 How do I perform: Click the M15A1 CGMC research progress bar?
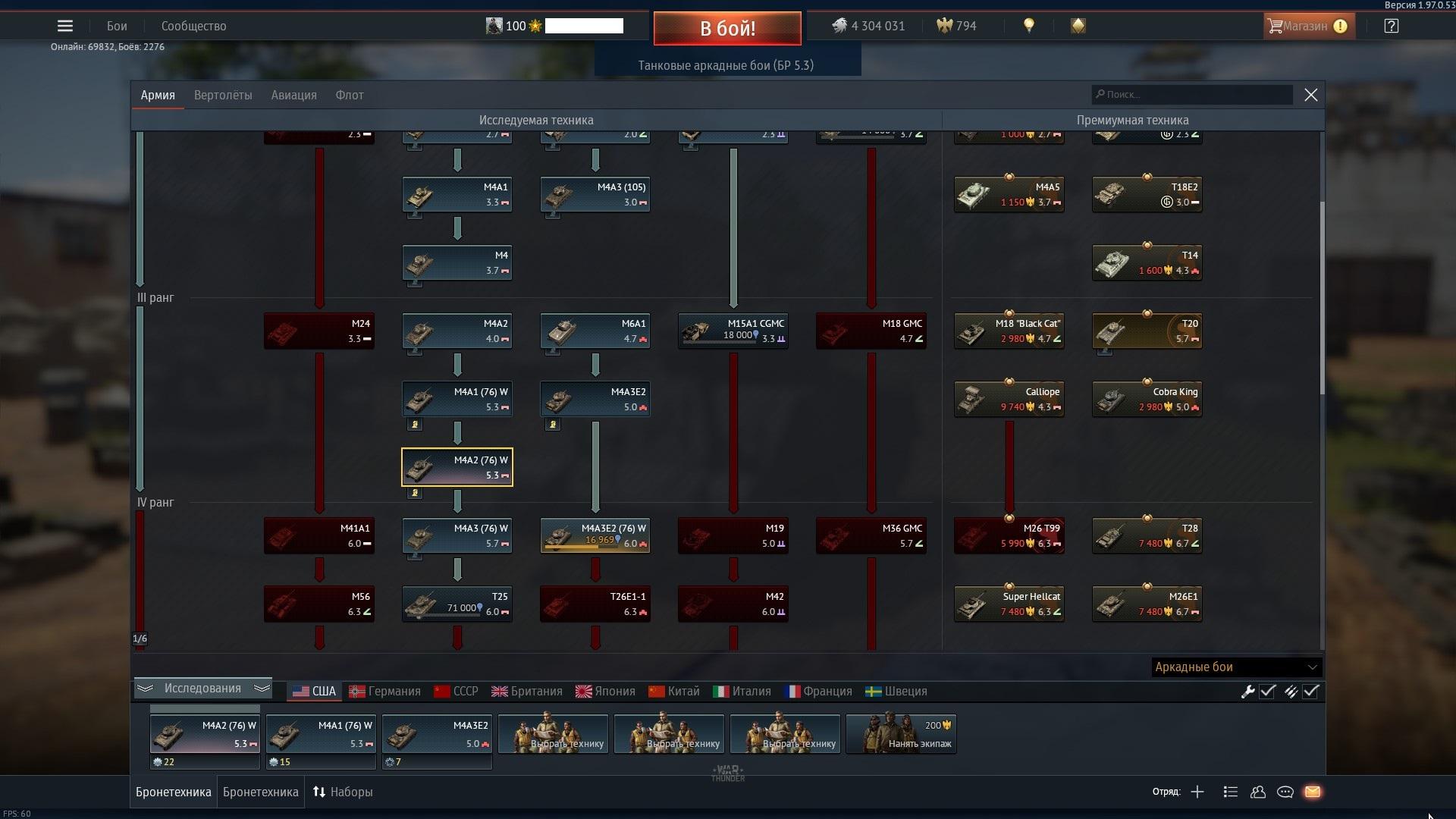[719, 342]
